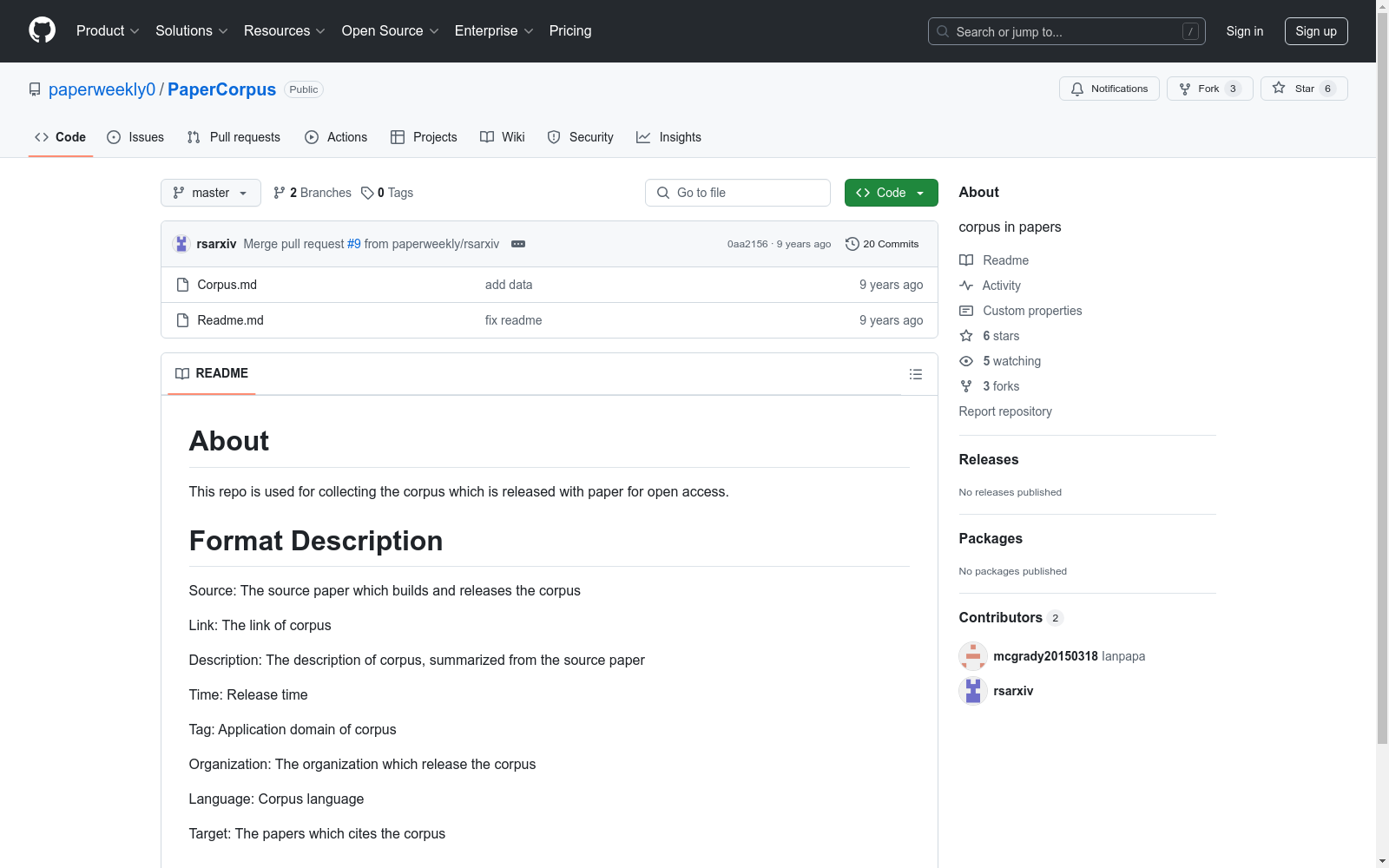Click rsarxiv avatar in latest commit row

coord(181,244)
